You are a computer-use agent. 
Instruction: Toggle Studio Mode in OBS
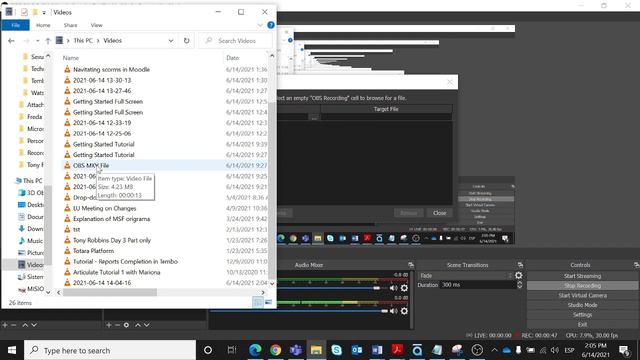tap(582, 305)
